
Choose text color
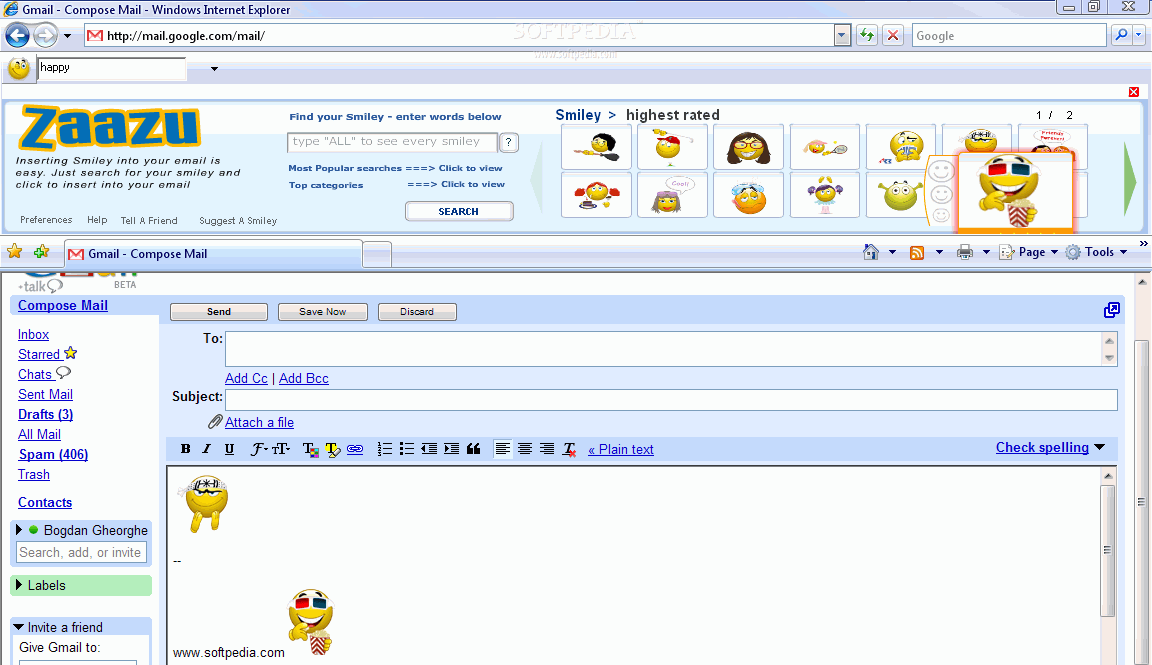(x=311, y=450)
